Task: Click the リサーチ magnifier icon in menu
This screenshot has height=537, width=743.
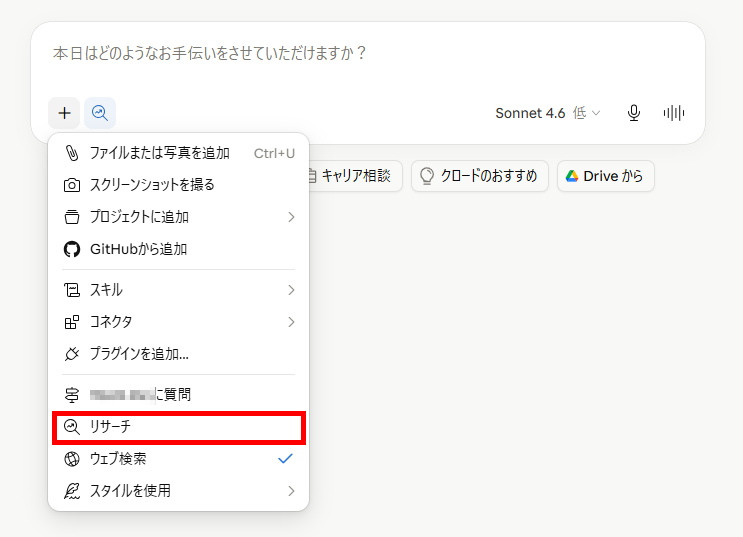Action: pyautogui.click(x=72, y=427)
